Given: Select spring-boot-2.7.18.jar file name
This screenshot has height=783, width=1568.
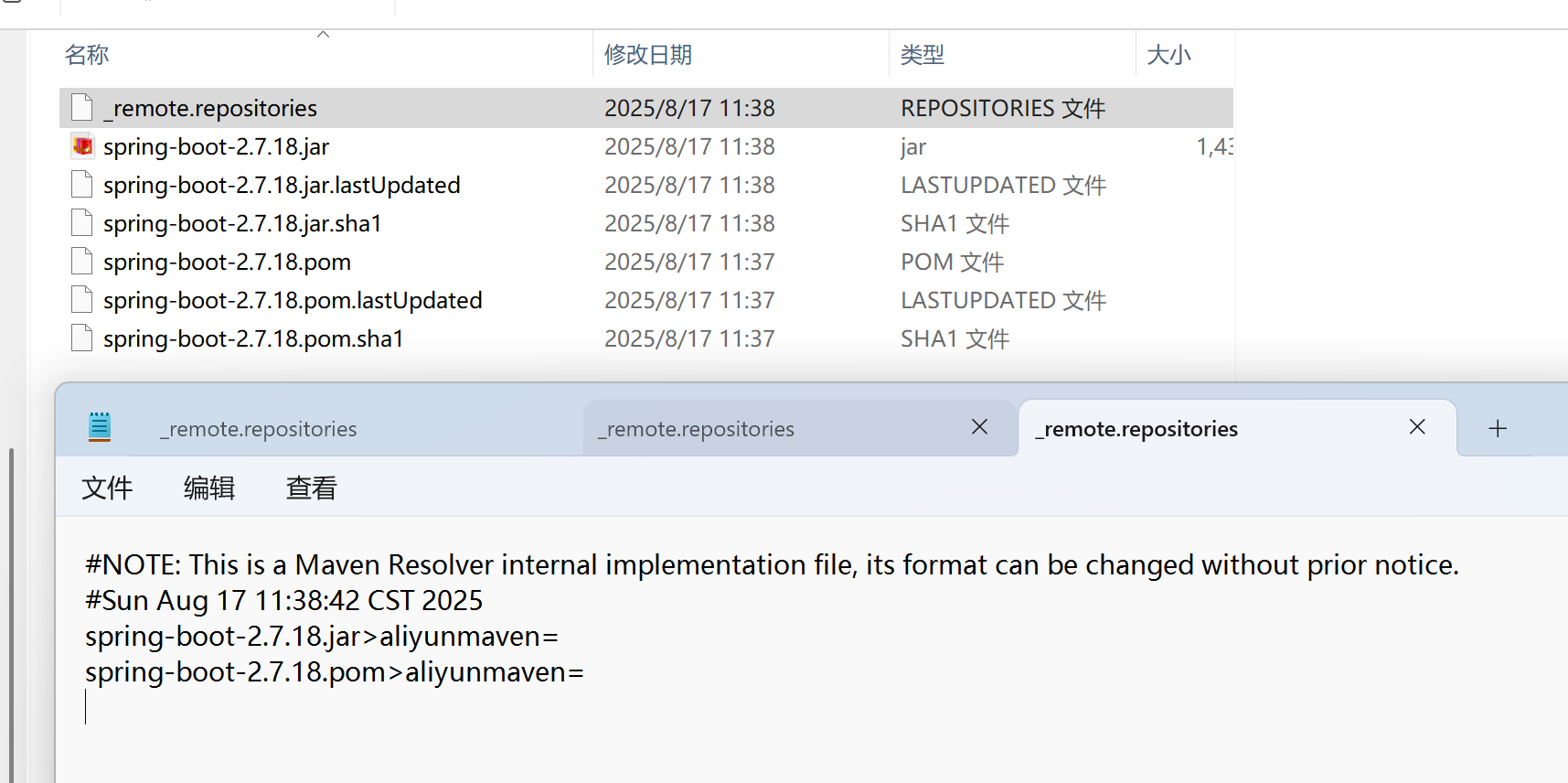Looking at the screenshot, I should click(x=216, y=146).
